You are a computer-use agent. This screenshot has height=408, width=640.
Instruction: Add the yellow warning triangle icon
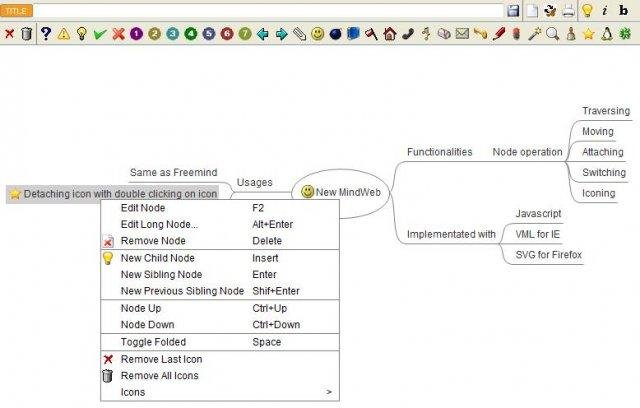[64, 33]
